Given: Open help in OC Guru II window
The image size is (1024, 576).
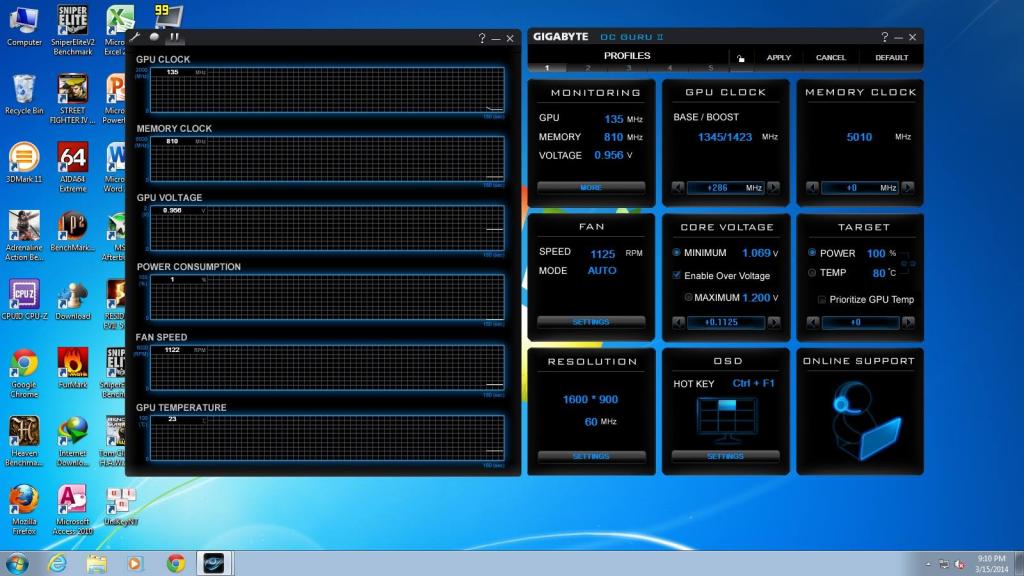Looking at the screenshot, I should (884, 37).
